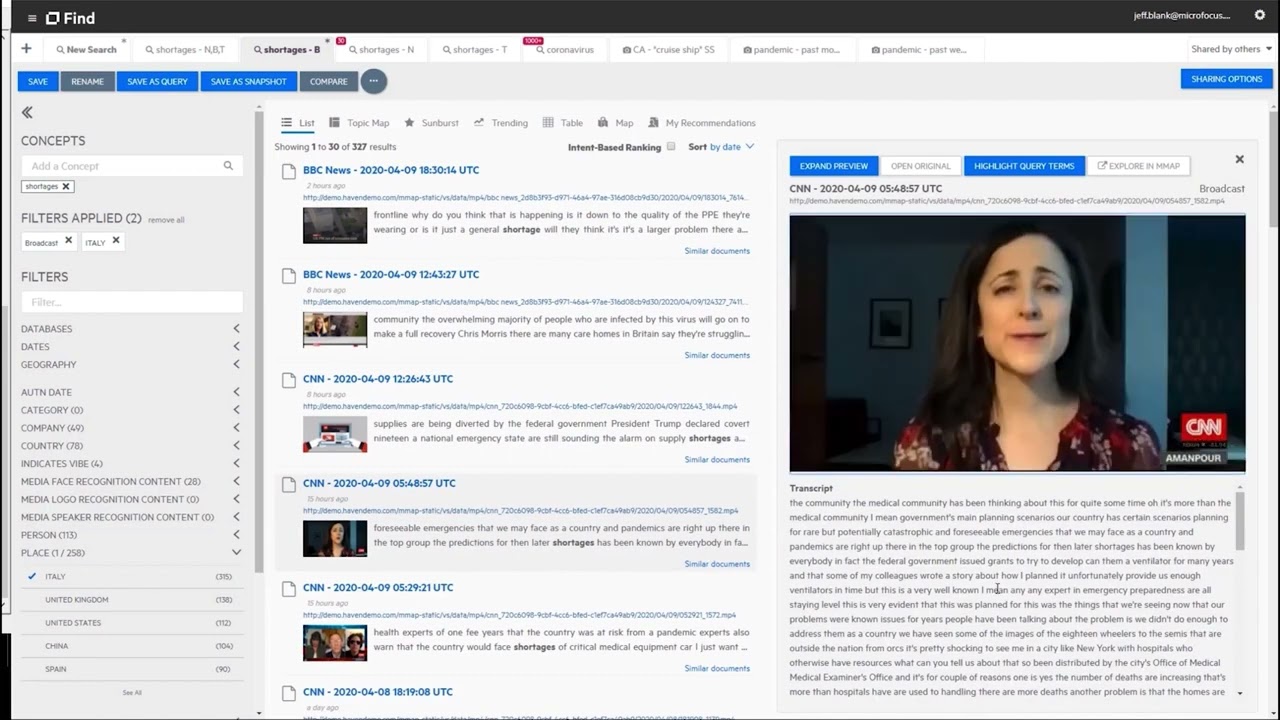1280x720 pixels.
Task: Remove the shortages concept chip
Action: (66, 186)
